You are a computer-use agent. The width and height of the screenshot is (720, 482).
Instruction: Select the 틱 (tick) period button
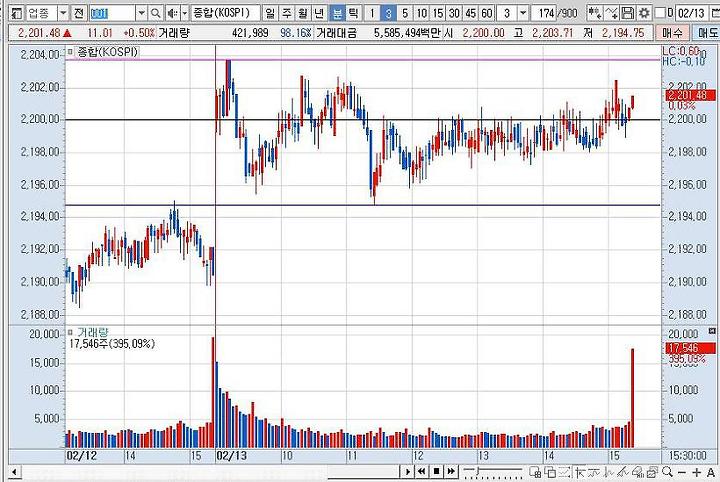click(x=353, y=13)
